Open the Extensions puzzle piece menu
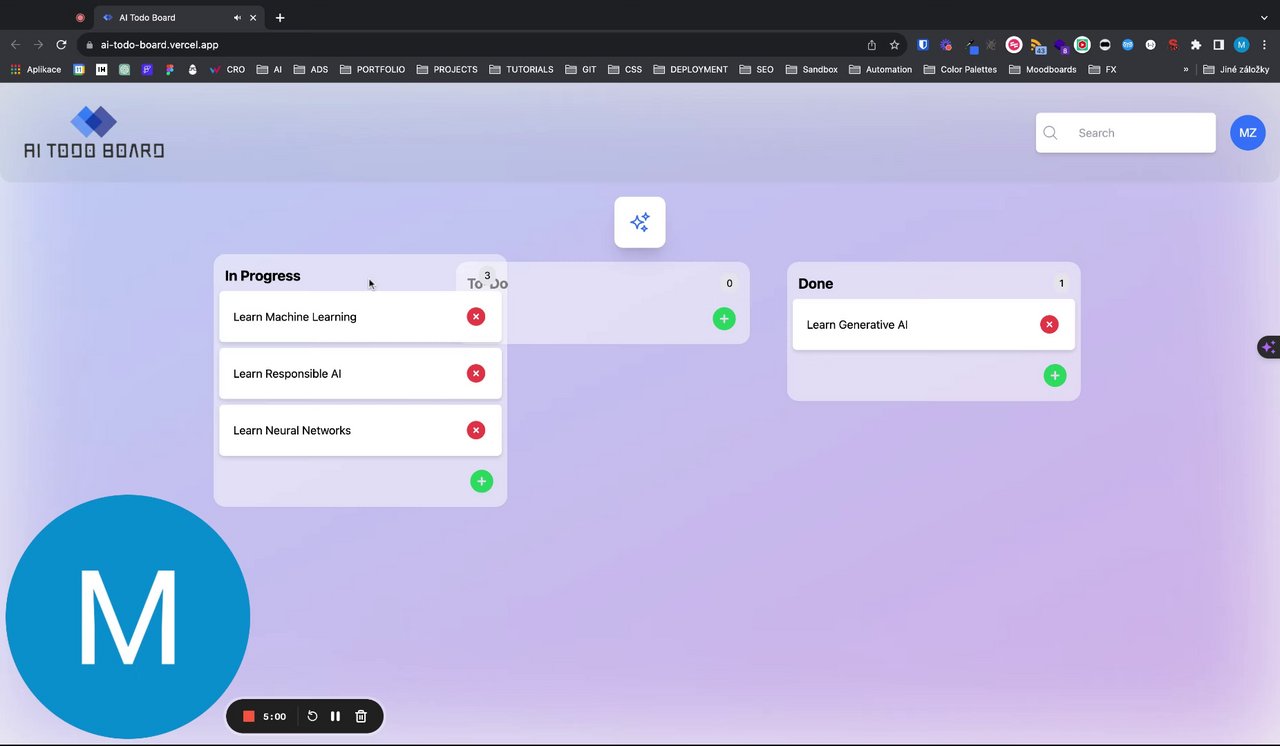The image size is (1280, 746). click(1195, 45)
